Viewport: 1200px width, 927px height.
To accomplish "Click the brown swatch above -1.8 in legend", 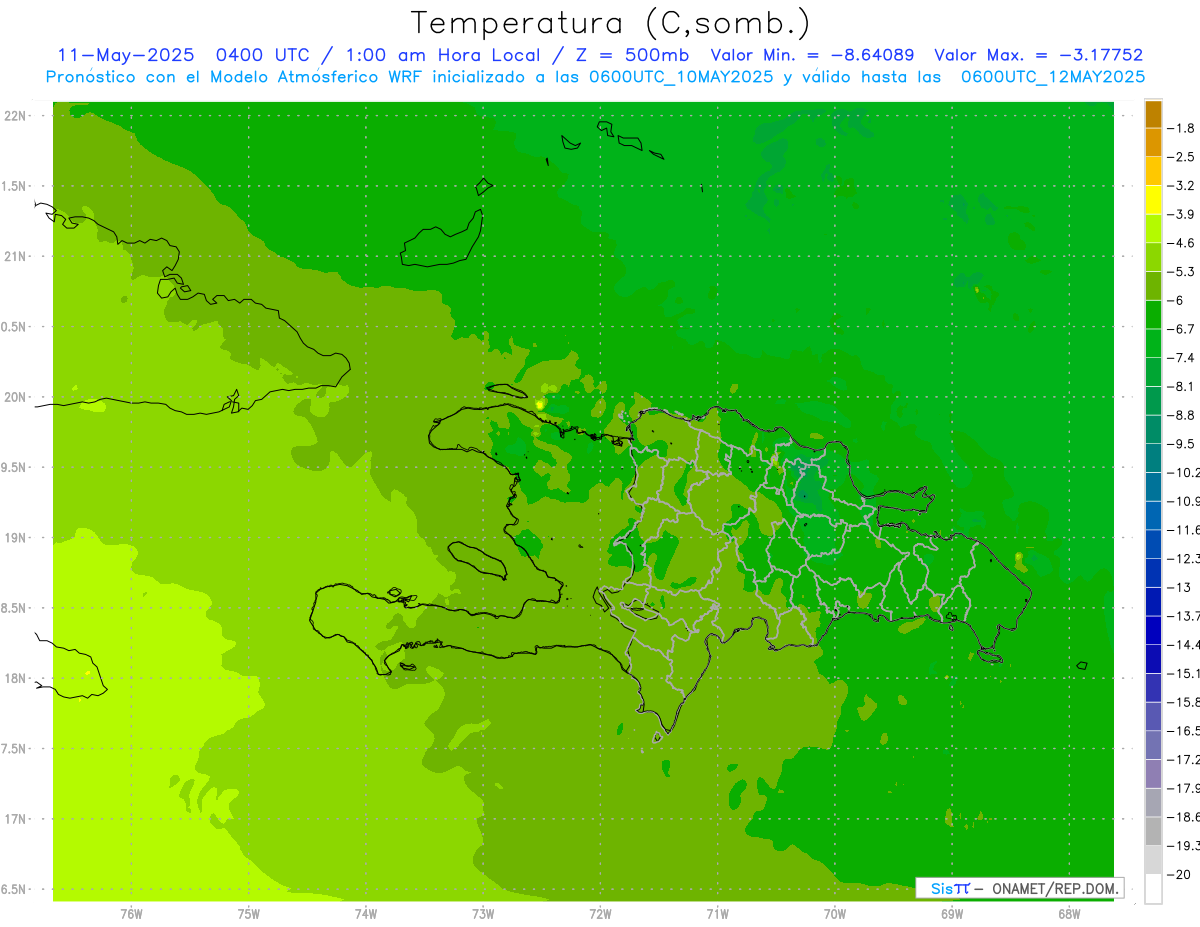I will (x=1153, y=114).
